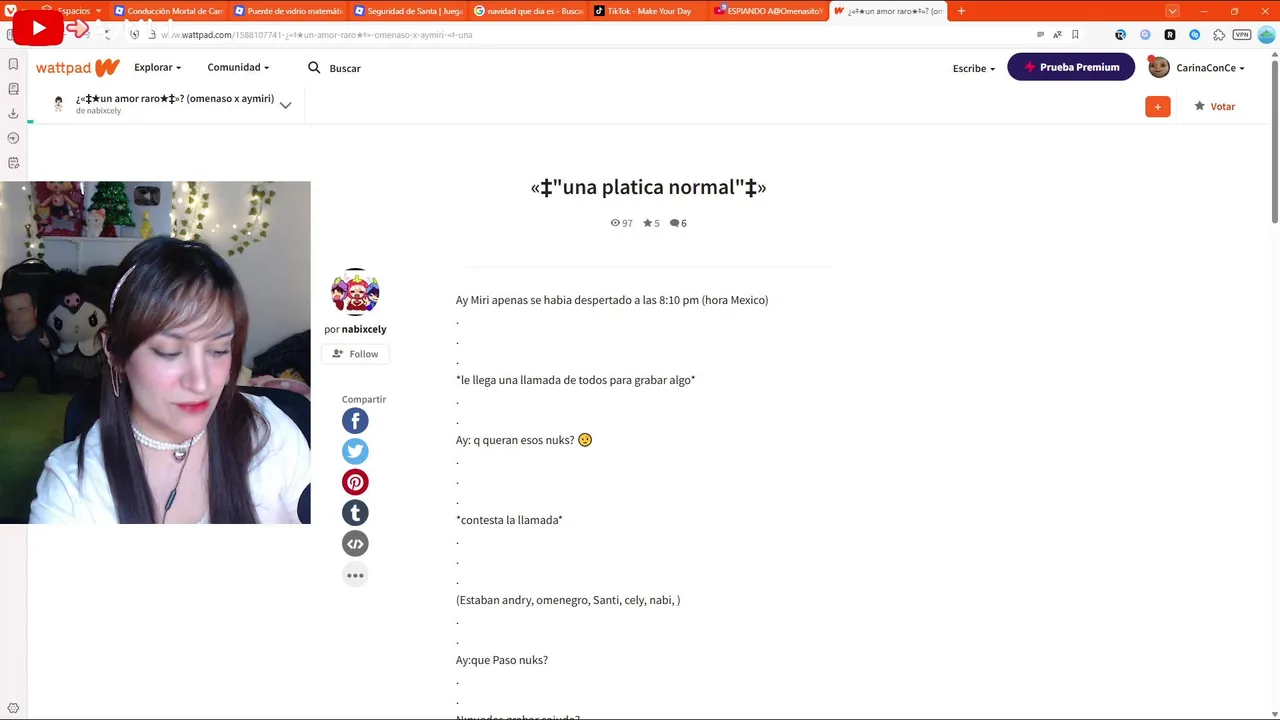
Task: Expand the story chapter list chevron
Action: tap(285, 105)
